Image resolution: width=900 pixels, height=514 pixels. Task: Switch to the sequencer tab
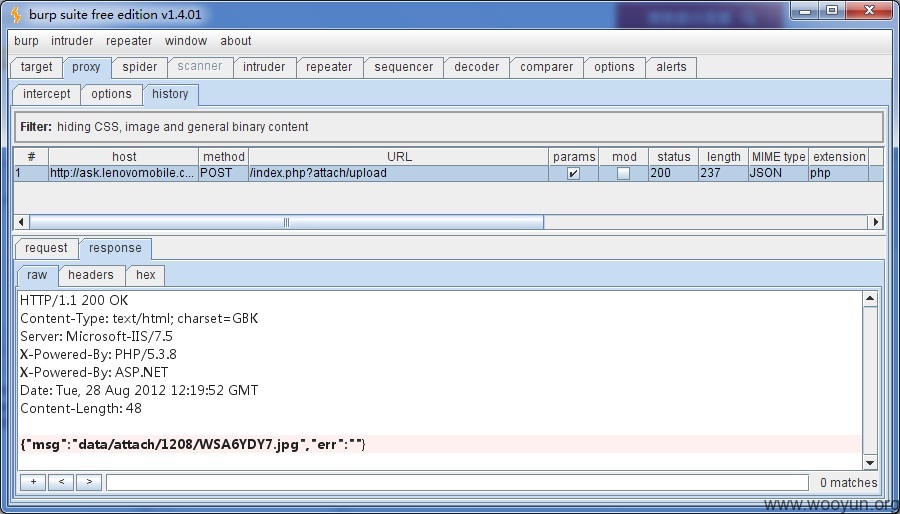(404, 67)
